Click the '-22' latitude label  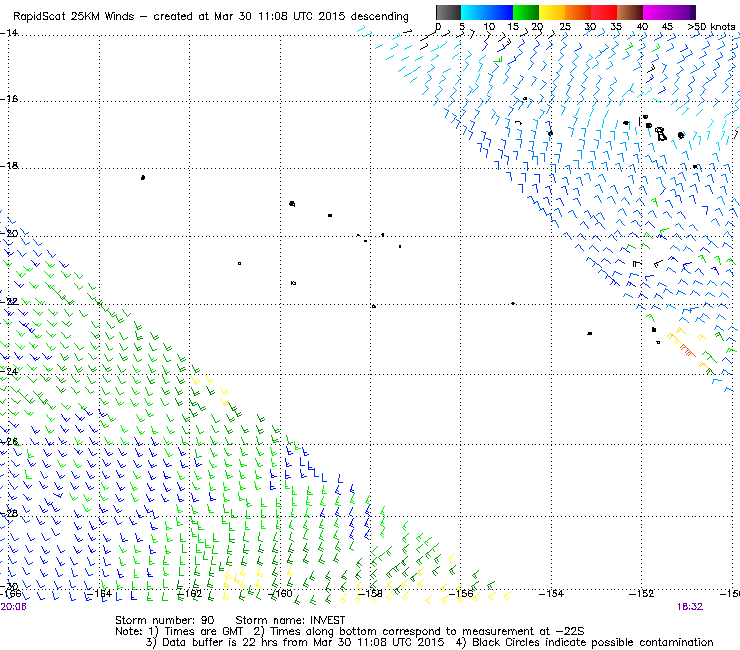tap(9, 302)
